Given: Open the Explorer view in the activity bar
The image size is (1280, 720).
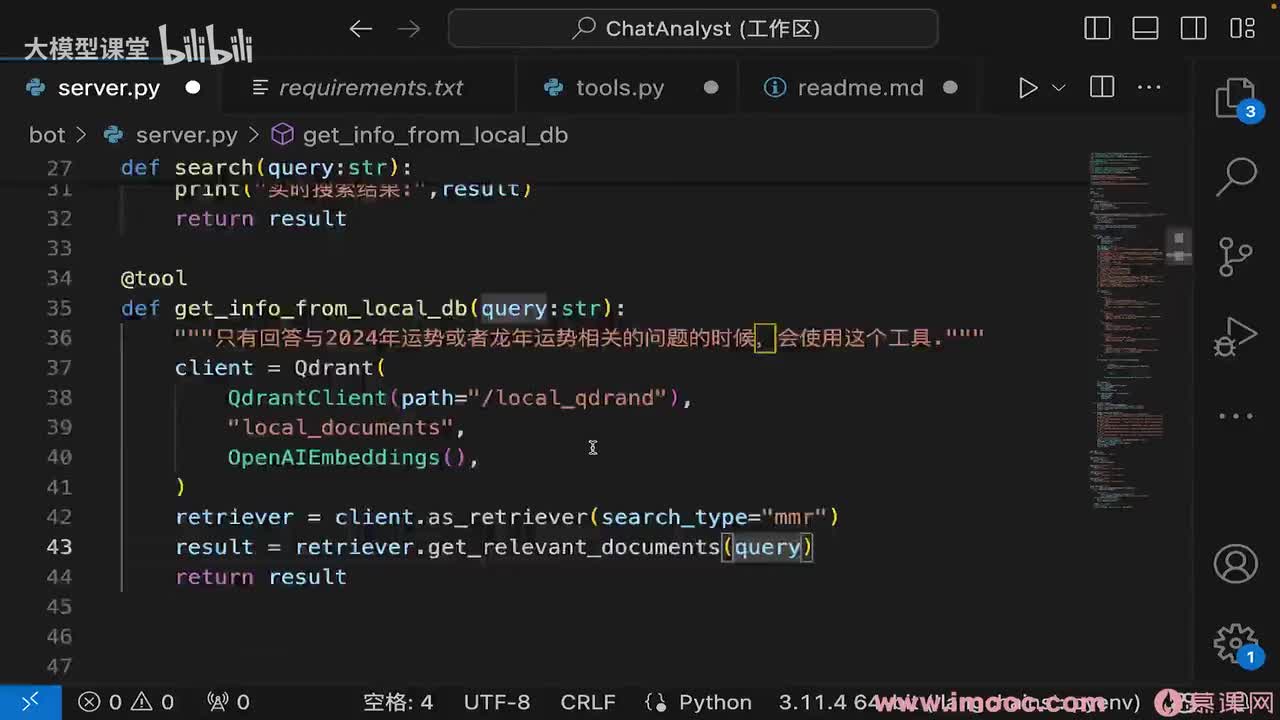Looking at the screenshot, I should 1236,100.
